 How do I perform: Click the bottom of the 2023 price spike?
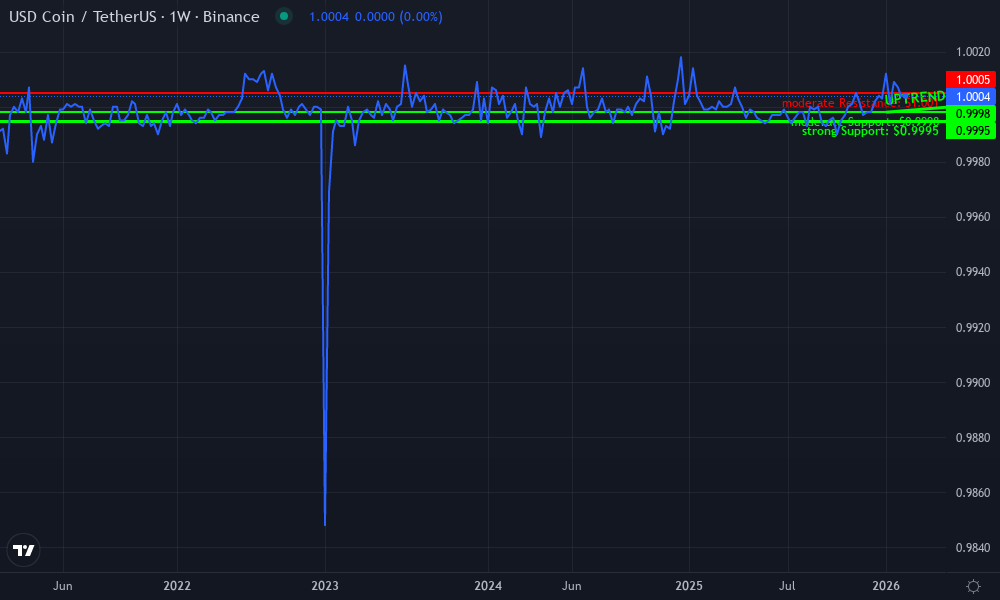[325, 524]
